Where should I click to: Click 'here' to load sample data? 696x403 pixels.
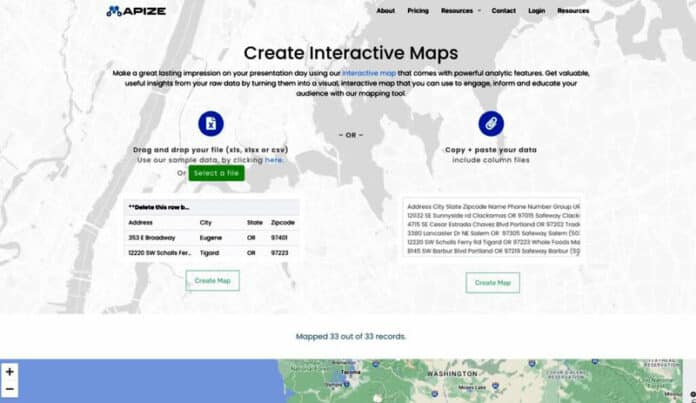274,160
